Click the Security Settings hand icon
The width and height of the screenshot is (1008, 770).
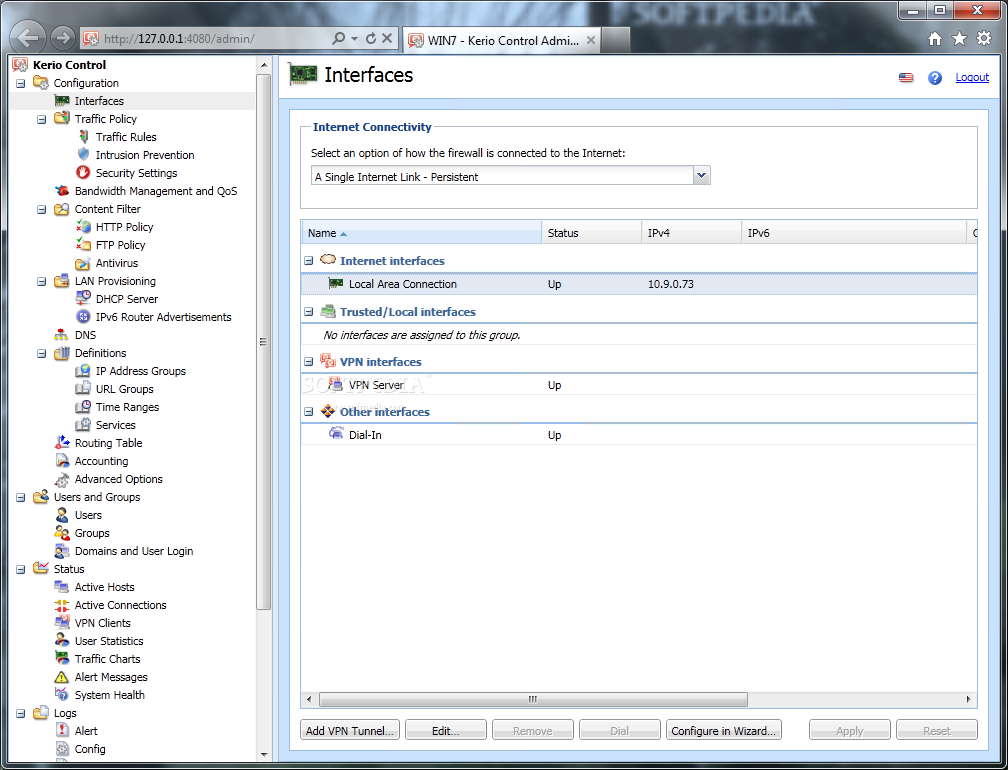(83, 172)
